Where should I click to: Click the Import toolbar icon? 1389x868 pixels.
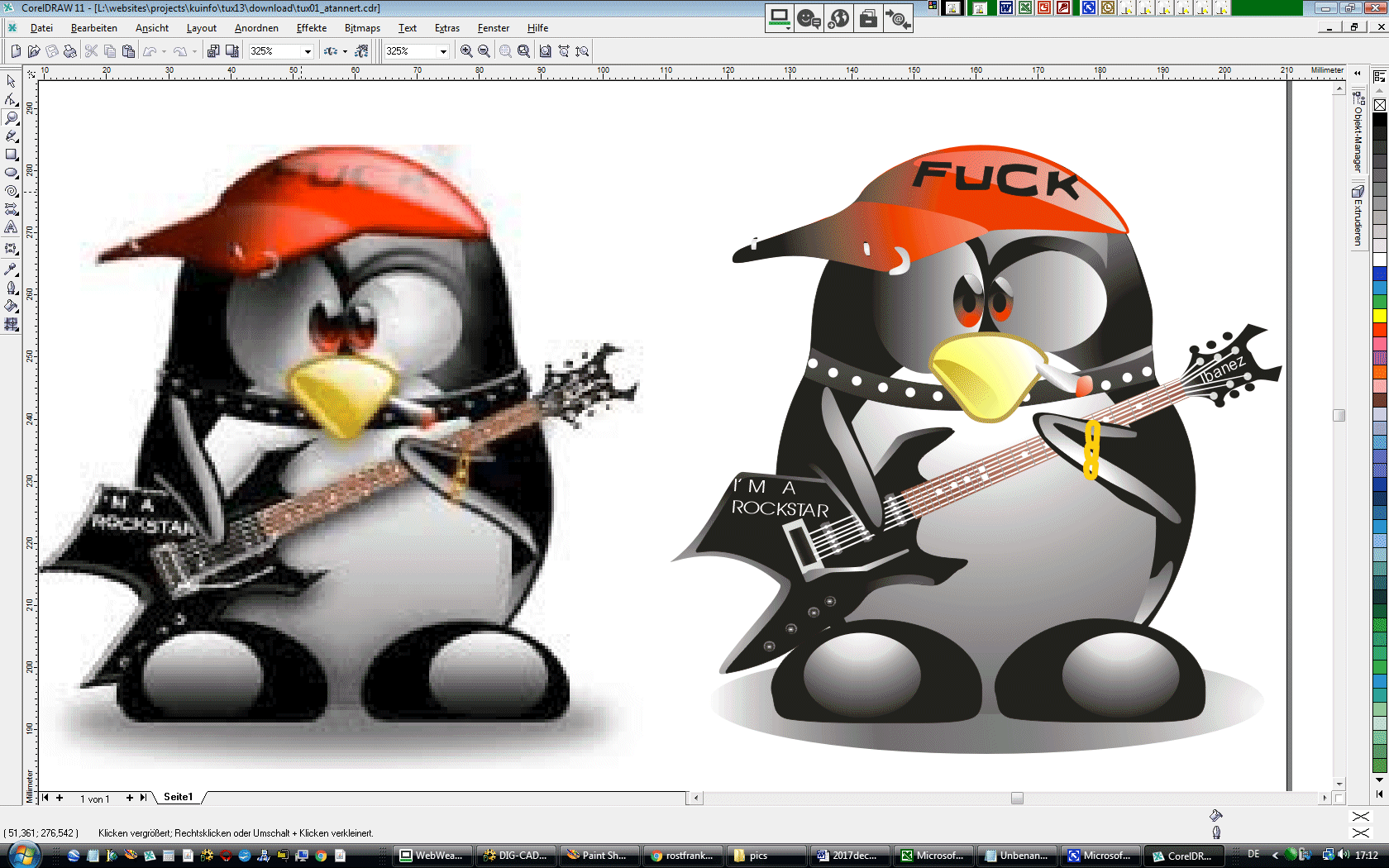pyautogui.click(x=213, y=51)
